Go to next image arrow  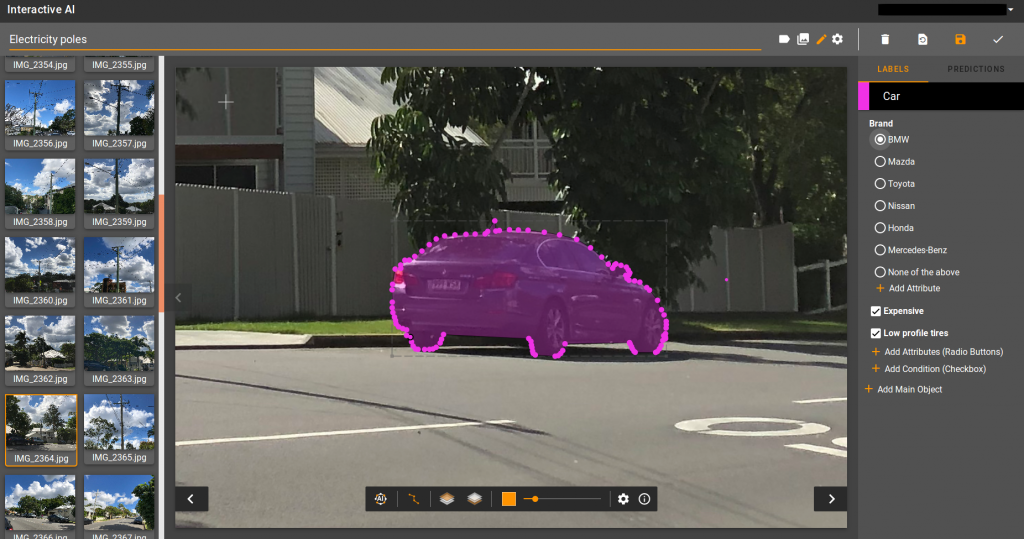tap(831, 499)
